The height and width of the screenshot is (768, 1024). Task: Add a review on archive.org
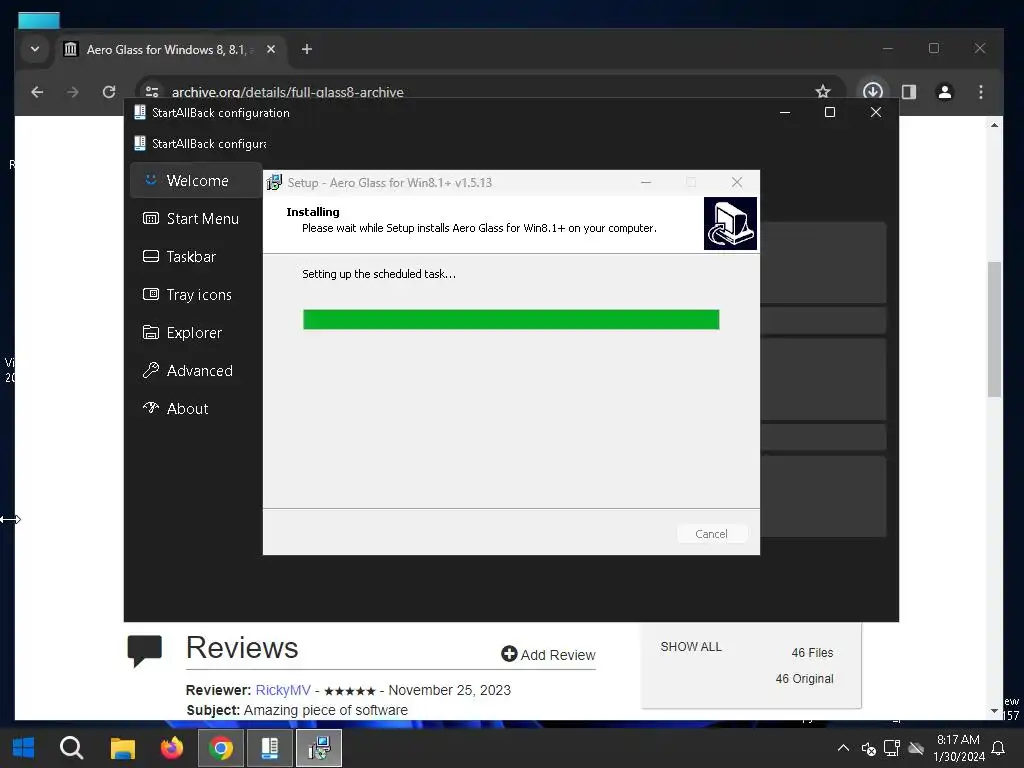pos(548,654)
